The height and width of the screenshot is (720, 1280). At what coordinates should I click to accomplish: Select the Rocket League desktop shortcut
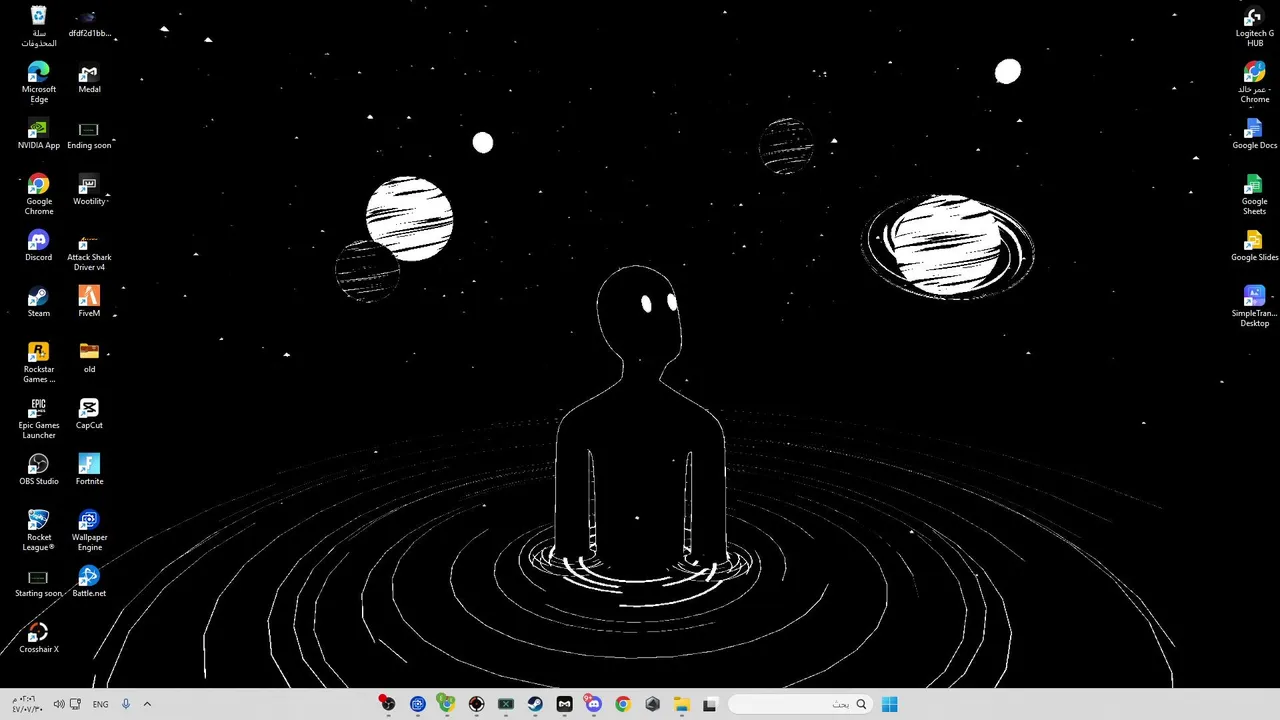(x=38, y=531)
